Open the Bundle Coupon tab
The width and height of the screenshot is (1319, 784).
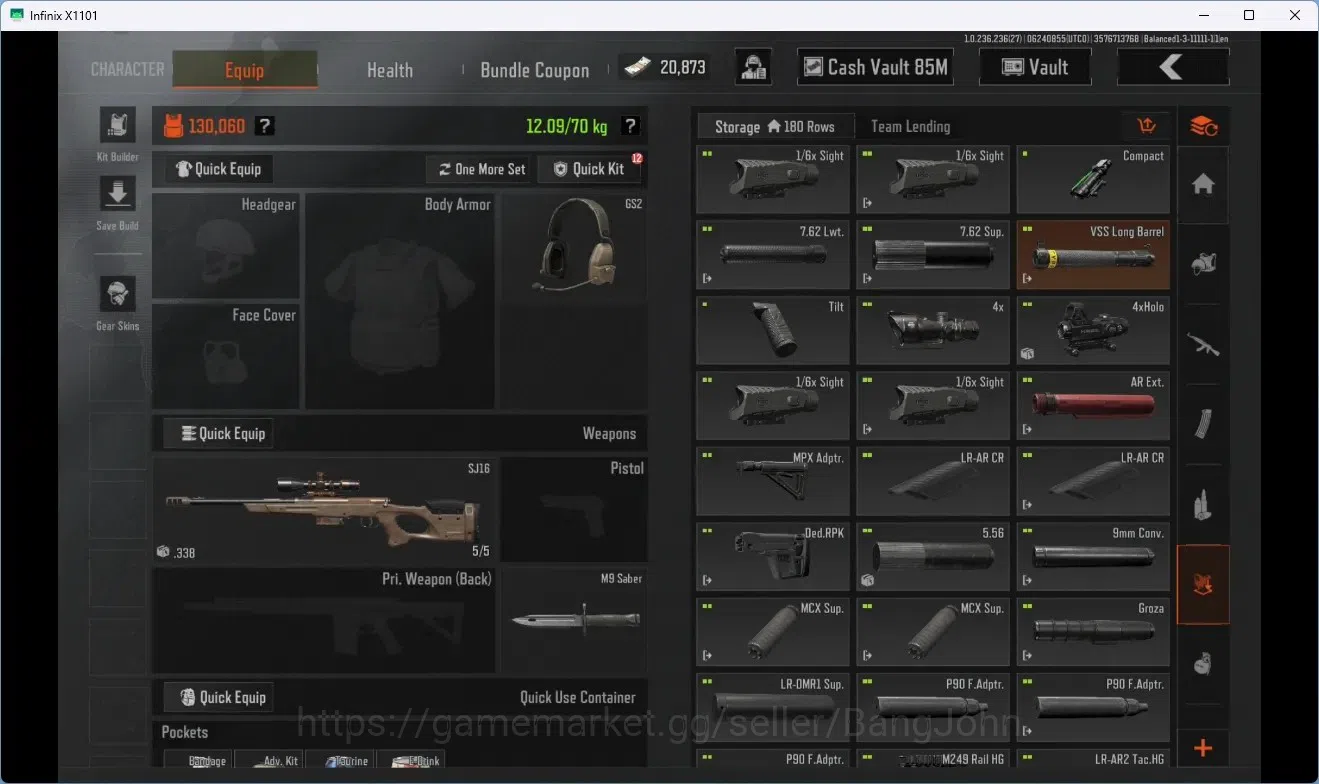point(535,70)
